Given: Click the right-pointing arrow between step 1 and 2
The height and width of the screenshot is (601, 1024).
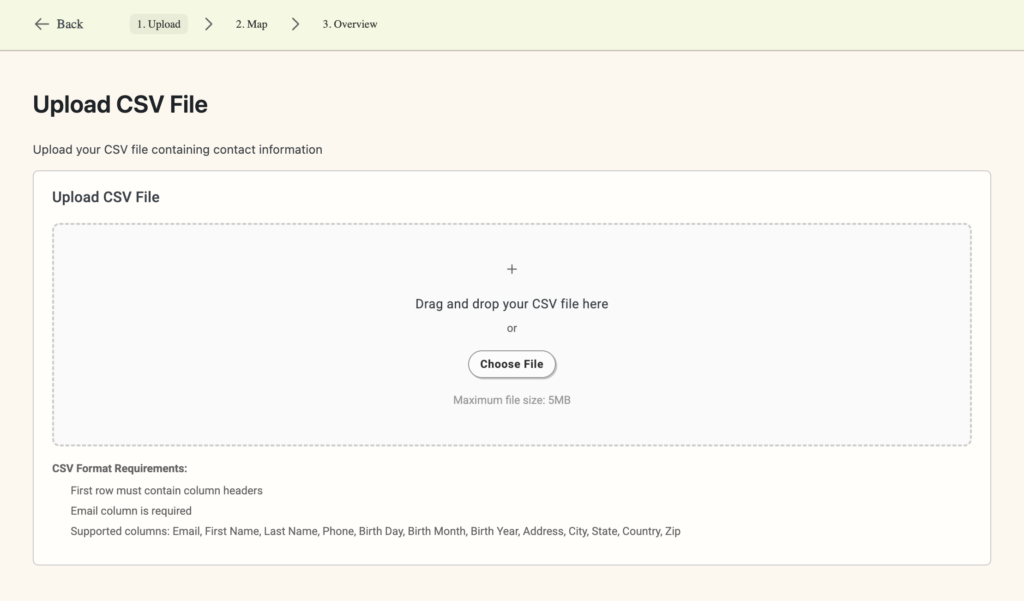Looking at the screenshot, I should click(x=208, y=23).
